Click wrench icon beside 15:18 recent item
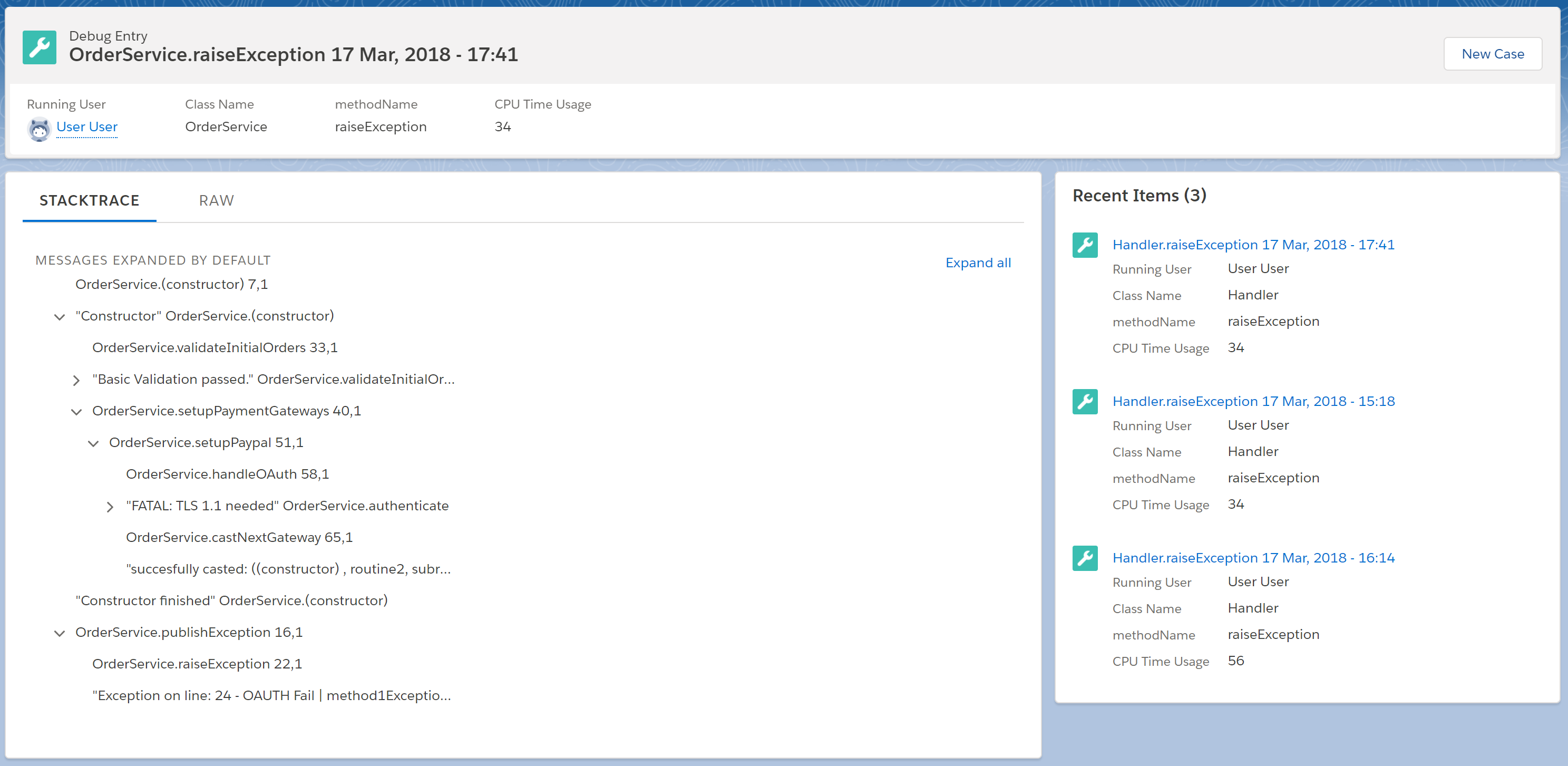1568x766 pixels. [1085, 401]
